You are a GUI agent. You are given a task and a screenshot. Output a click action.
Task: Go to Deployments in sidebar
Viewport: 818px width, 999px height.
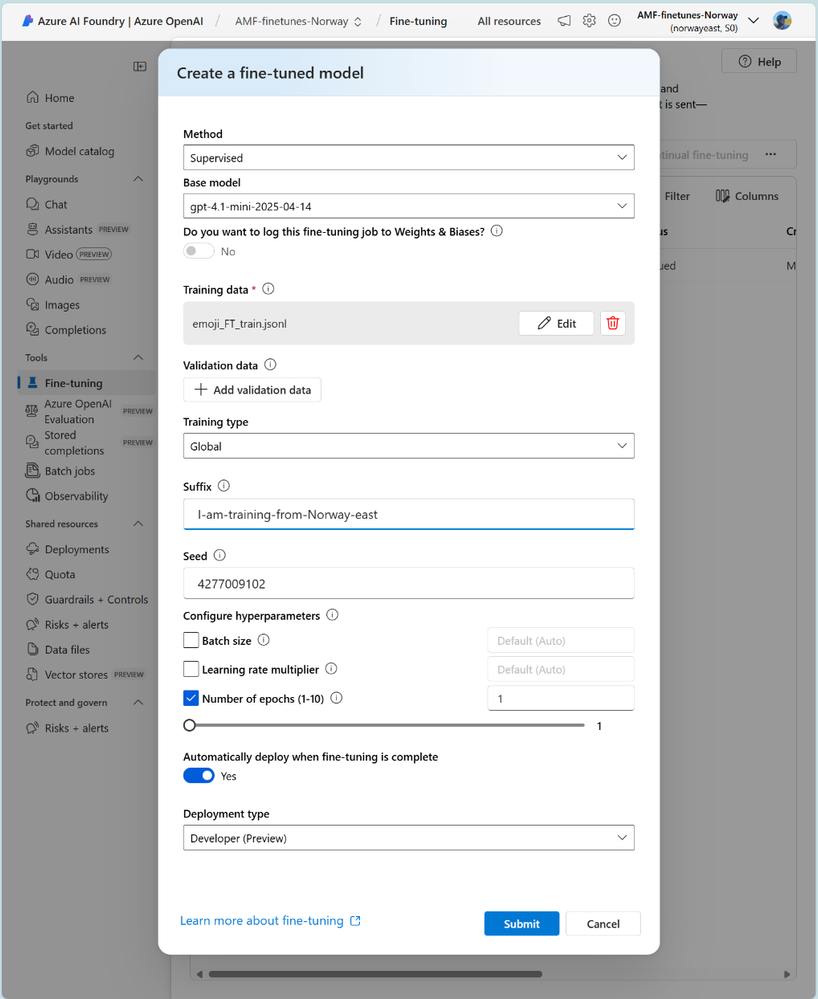(x=77, y=549)
